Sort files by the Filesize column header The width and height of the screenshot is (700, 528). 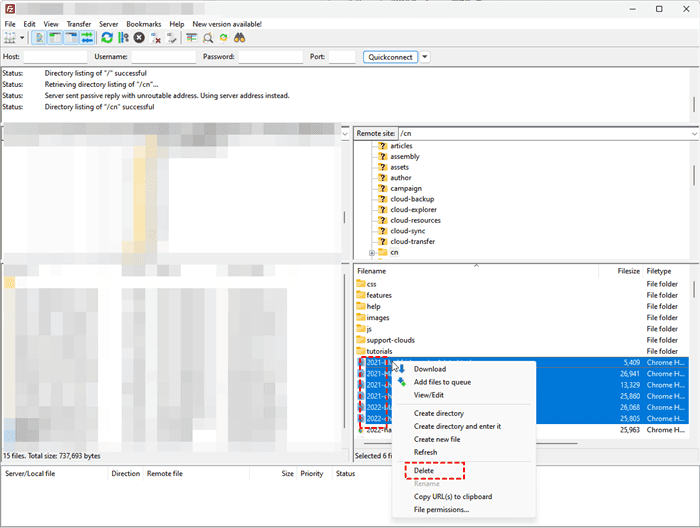click(x=627, y=271)
